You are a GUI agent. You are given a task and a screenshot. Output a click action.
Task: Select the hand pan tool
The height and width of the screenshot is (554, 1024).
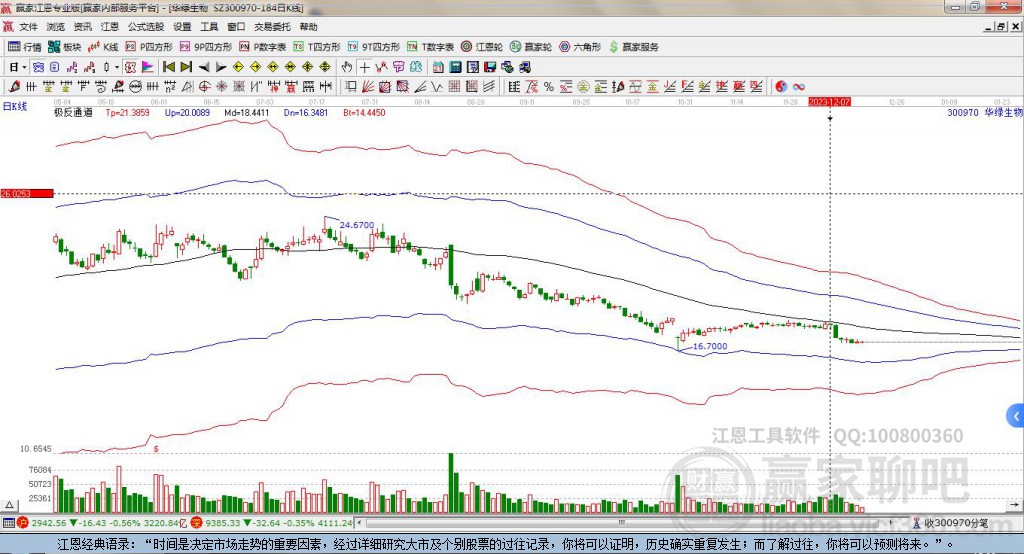coord(347,67)
